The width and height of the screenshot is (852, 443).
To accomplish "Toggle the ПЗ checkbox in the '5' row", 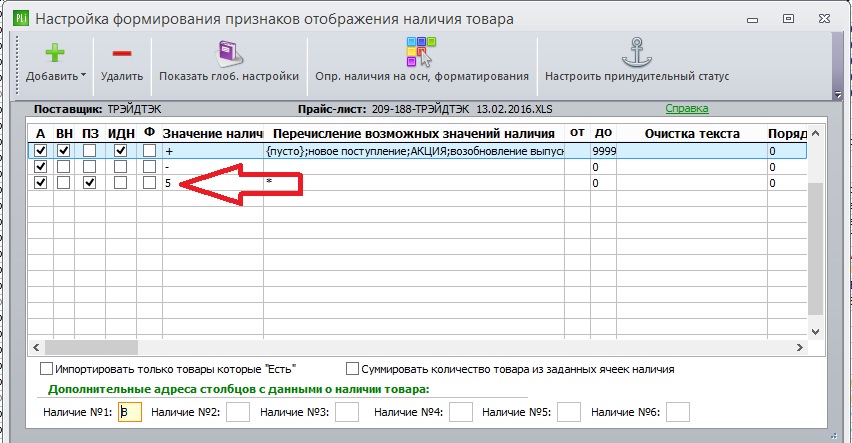I will pyautogui.click(x=90, y=183).
